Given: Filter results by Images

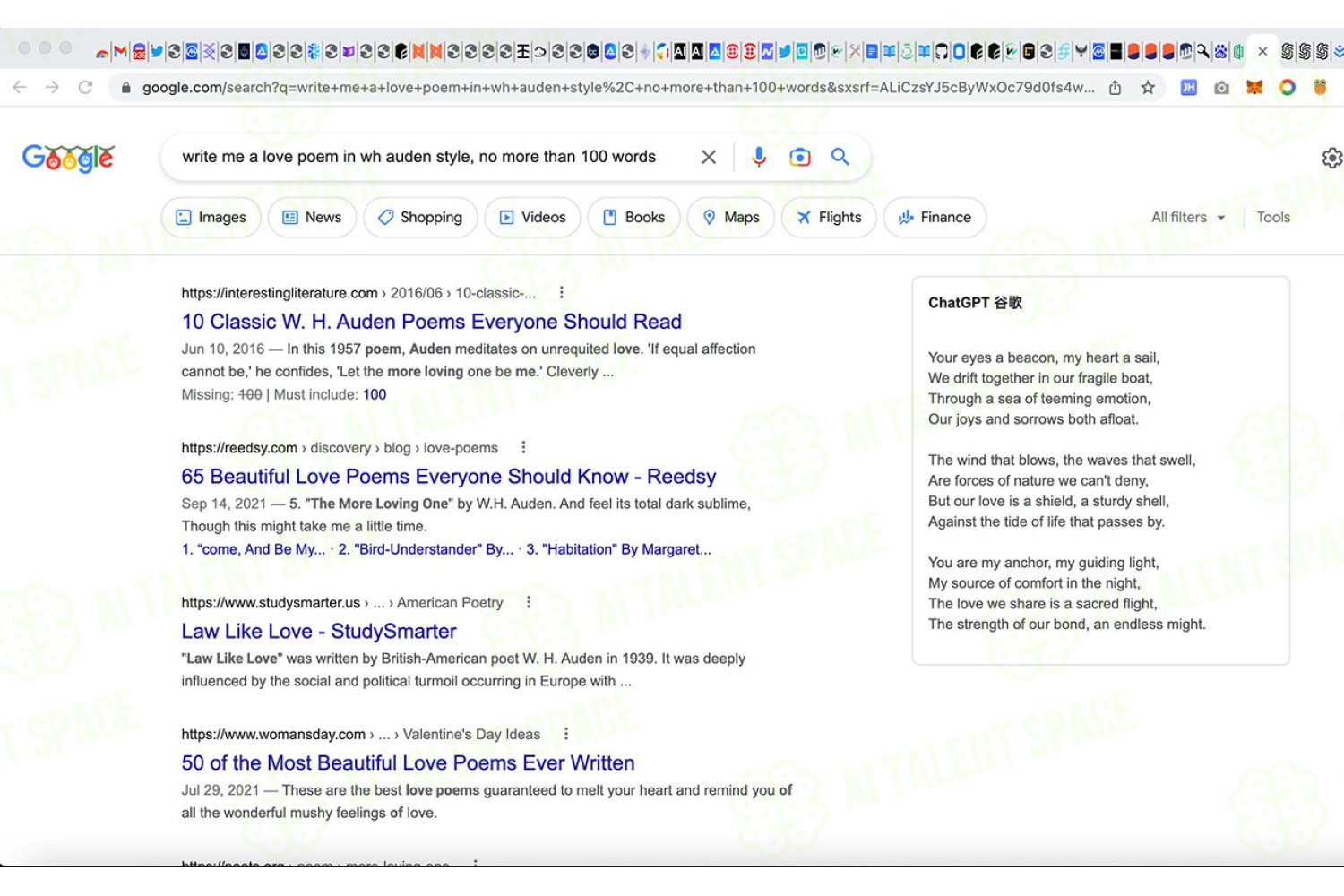Looking at the screenshot, I should pyautogui.click(x=211, y=217).
